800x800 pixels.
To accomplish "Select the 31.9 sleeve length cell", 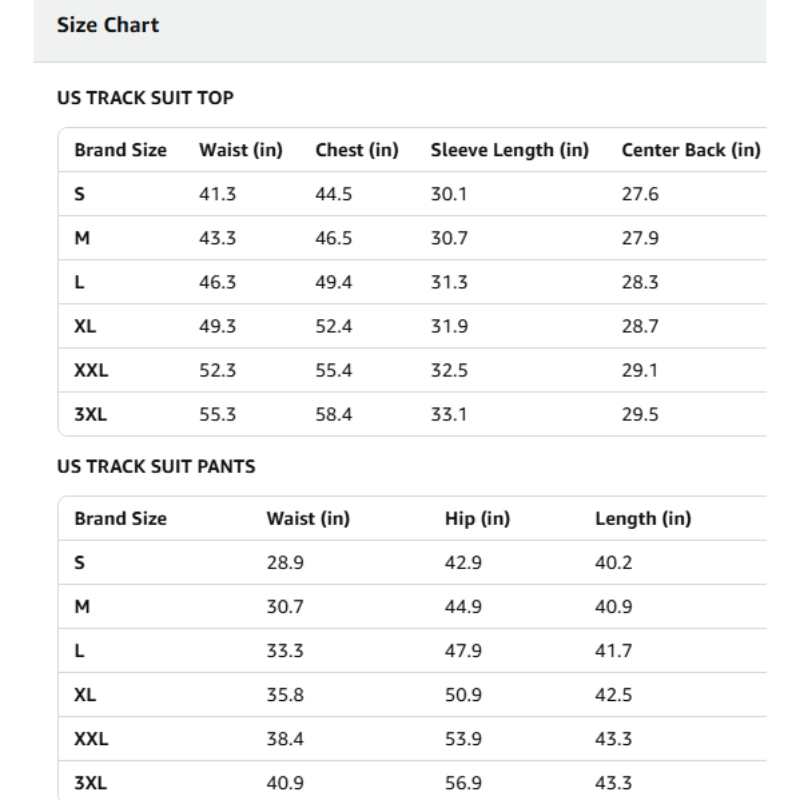I will (449, 326).
